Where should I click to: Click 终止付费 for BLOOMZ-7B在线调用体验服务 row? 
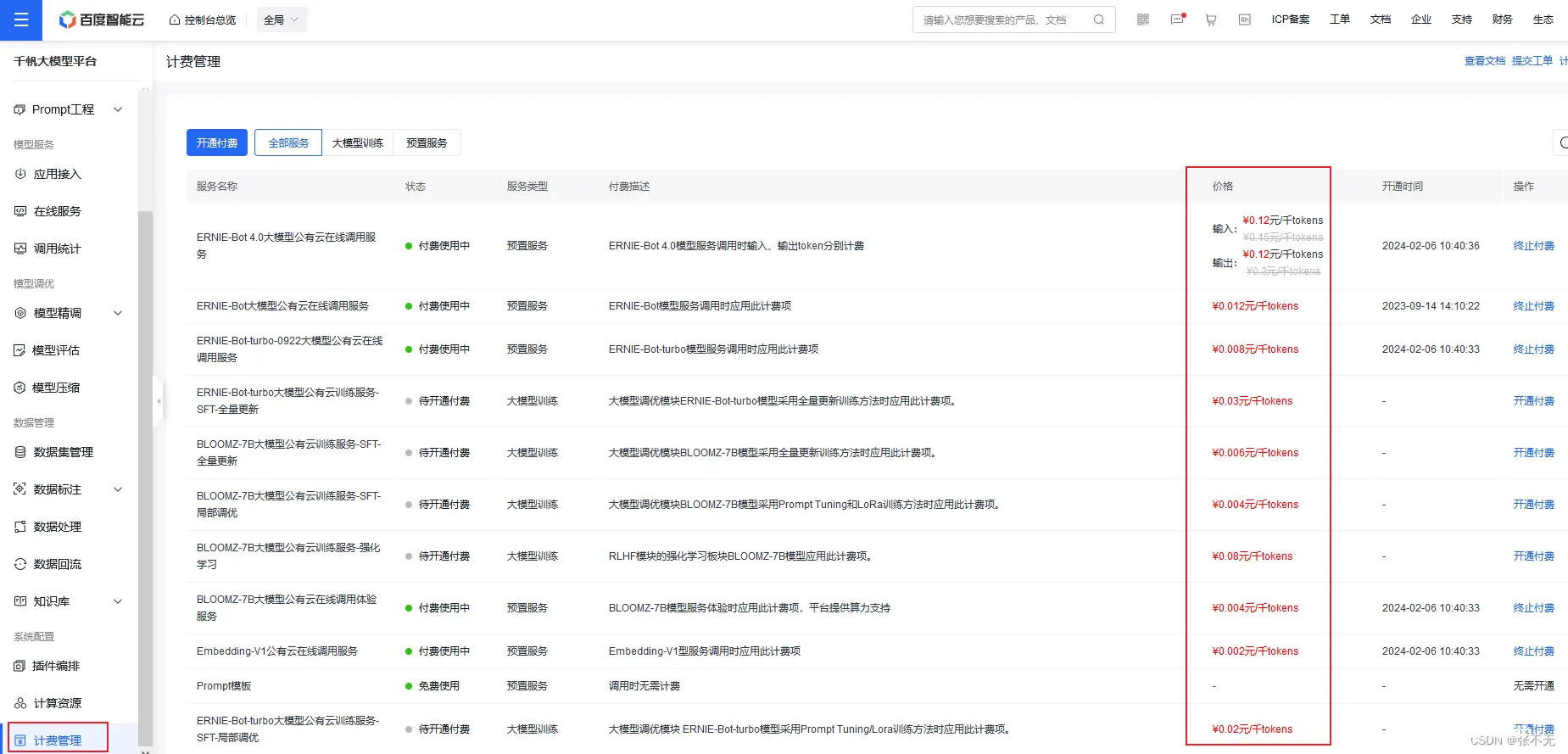click(1534, 608)
